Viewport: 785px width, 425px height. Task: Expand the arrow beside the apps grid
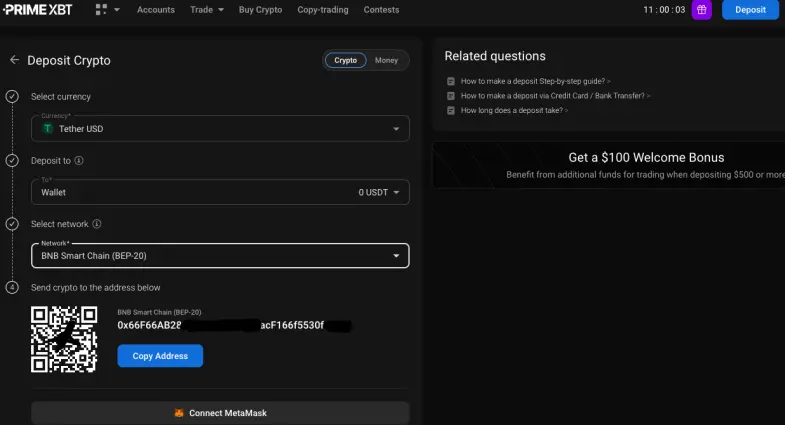pyautogui.click(x=117, y=10)
